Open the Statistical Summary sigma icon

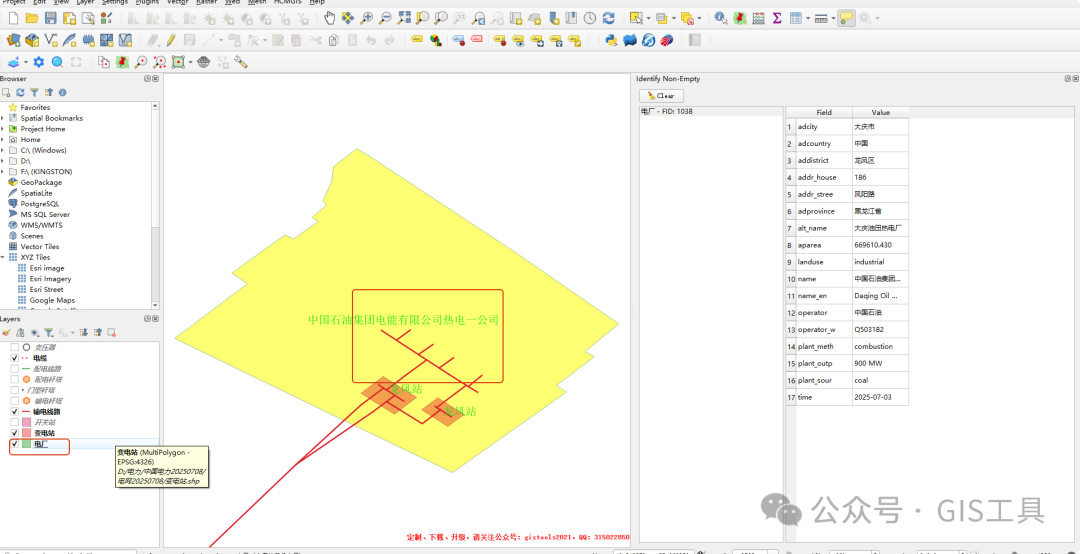777,19
